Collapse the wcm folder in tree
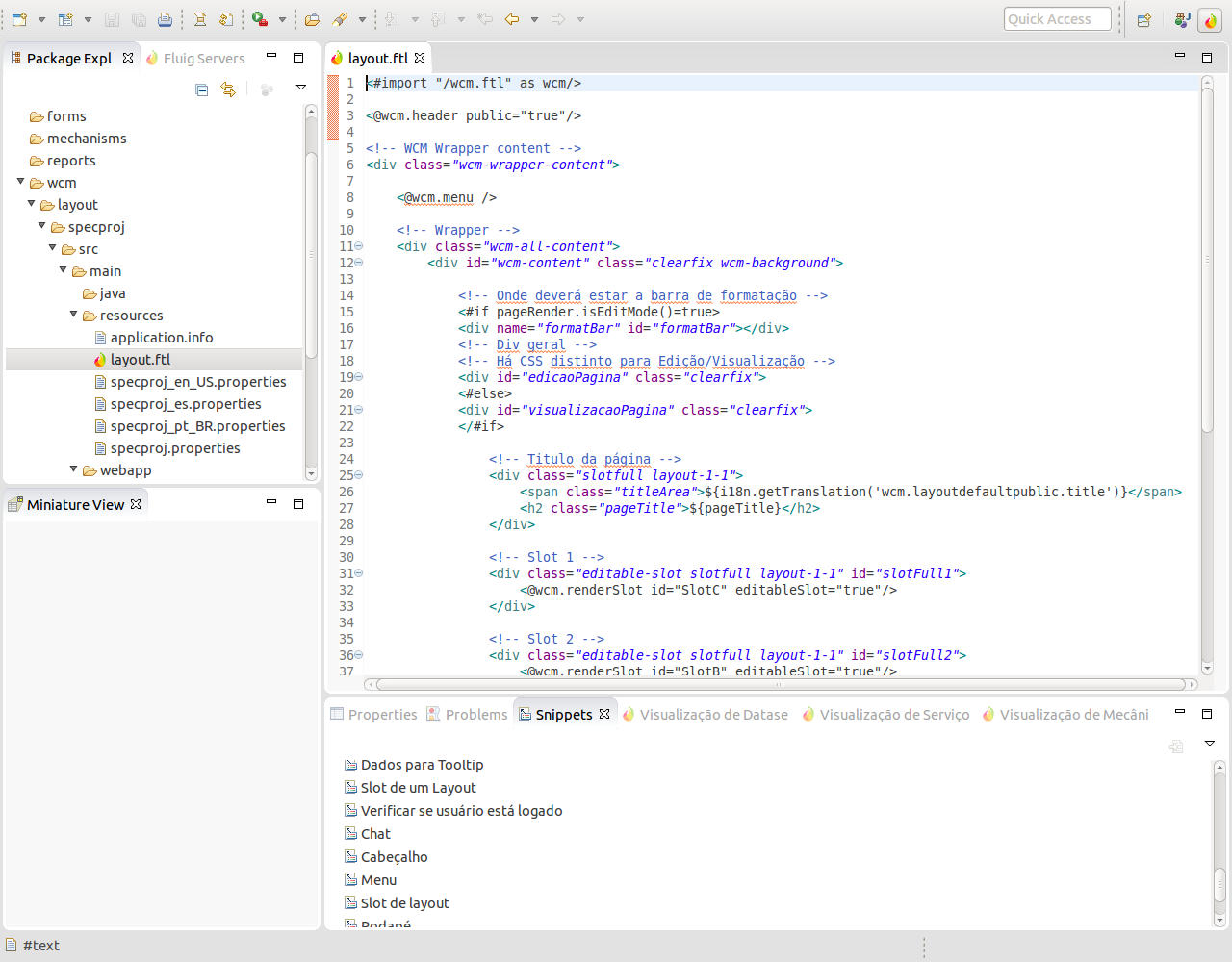This screenshot has height=962, width=1232. coord(20,182)
